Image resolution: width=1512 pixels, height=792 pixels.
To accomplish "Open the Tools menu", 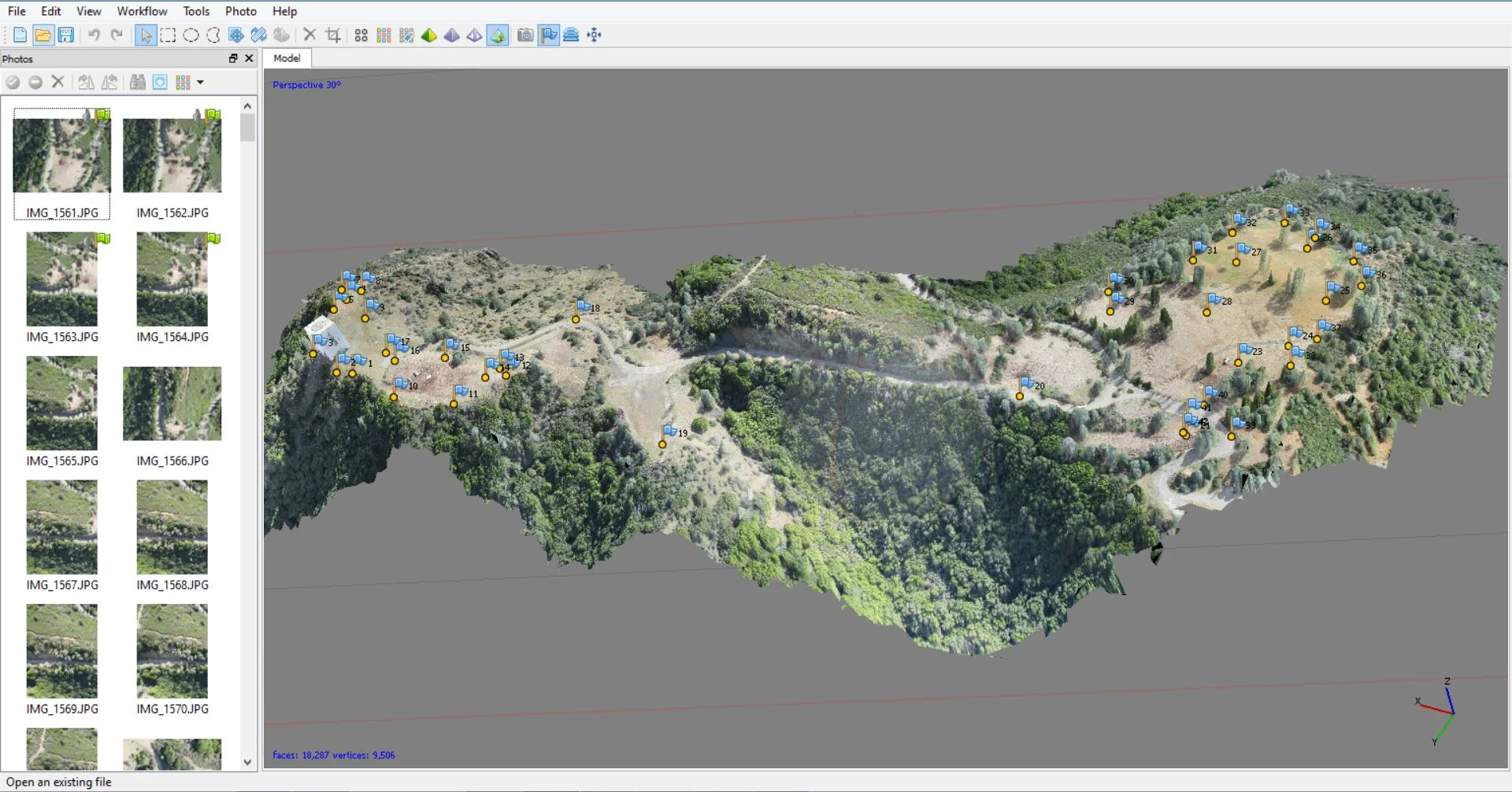I will pyautogui.click(x=196, y=11).
